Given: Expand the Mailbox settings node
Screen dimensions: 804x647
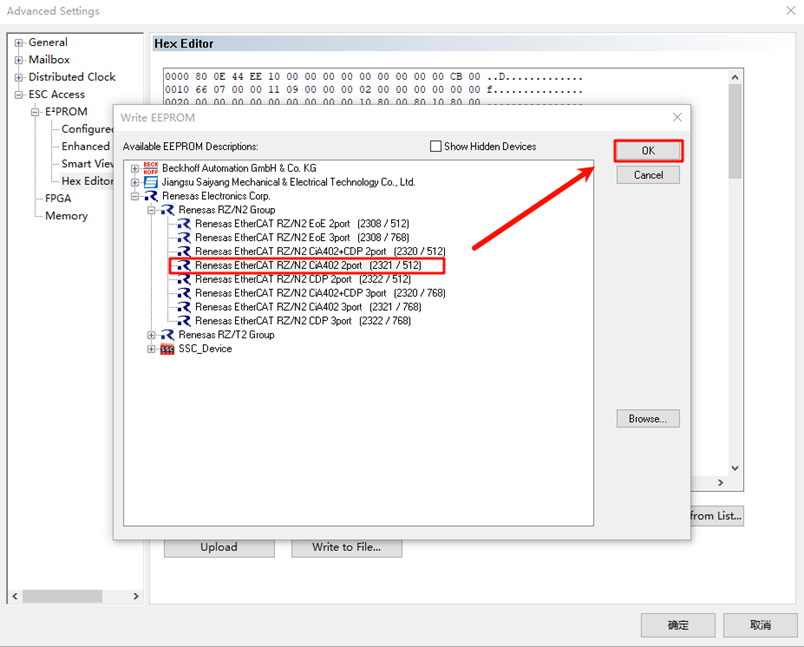Looking at the screenshot, I should [x=19, y=60].
